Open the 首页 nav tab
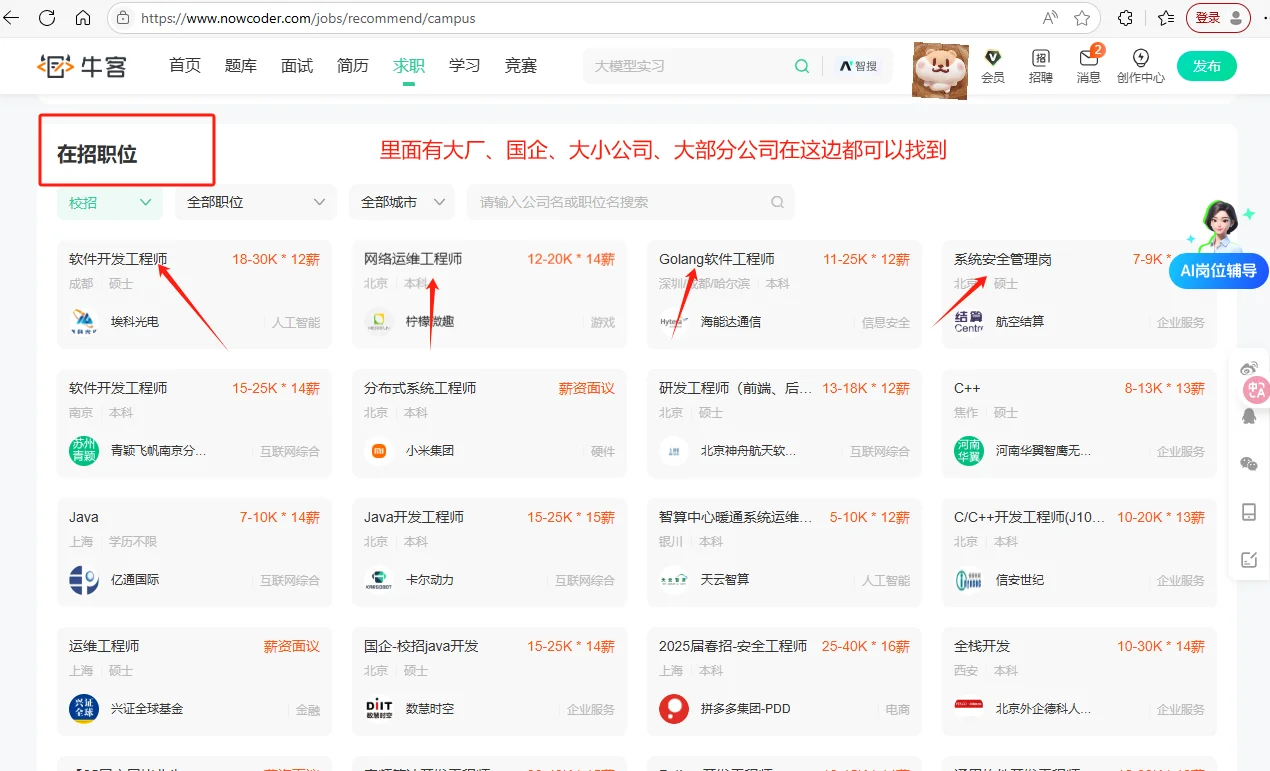This screenshot has height=771, width=1270. pos(185,66)
